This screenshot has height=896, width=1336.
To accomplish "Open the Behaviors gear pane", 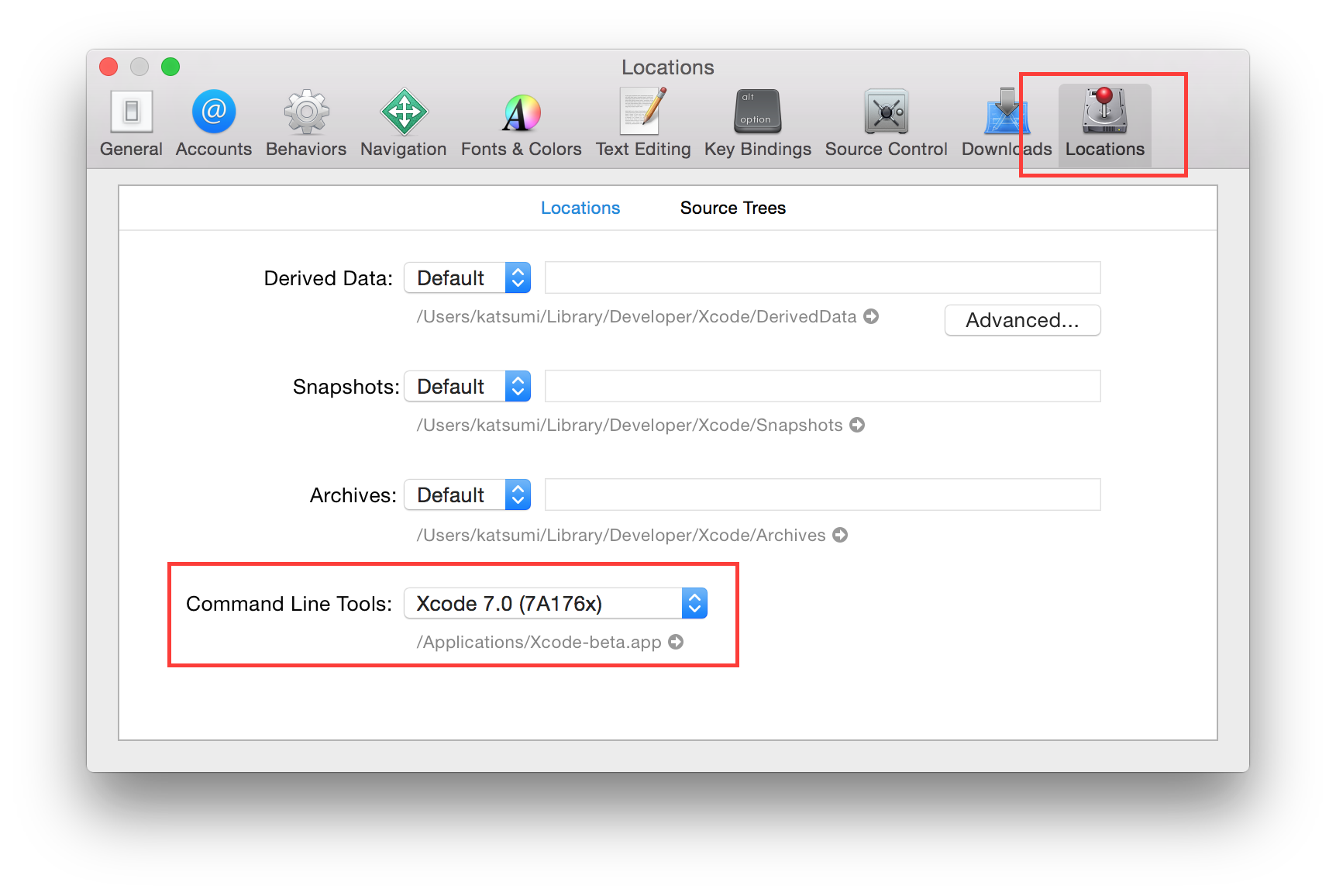I will [306, 124].
